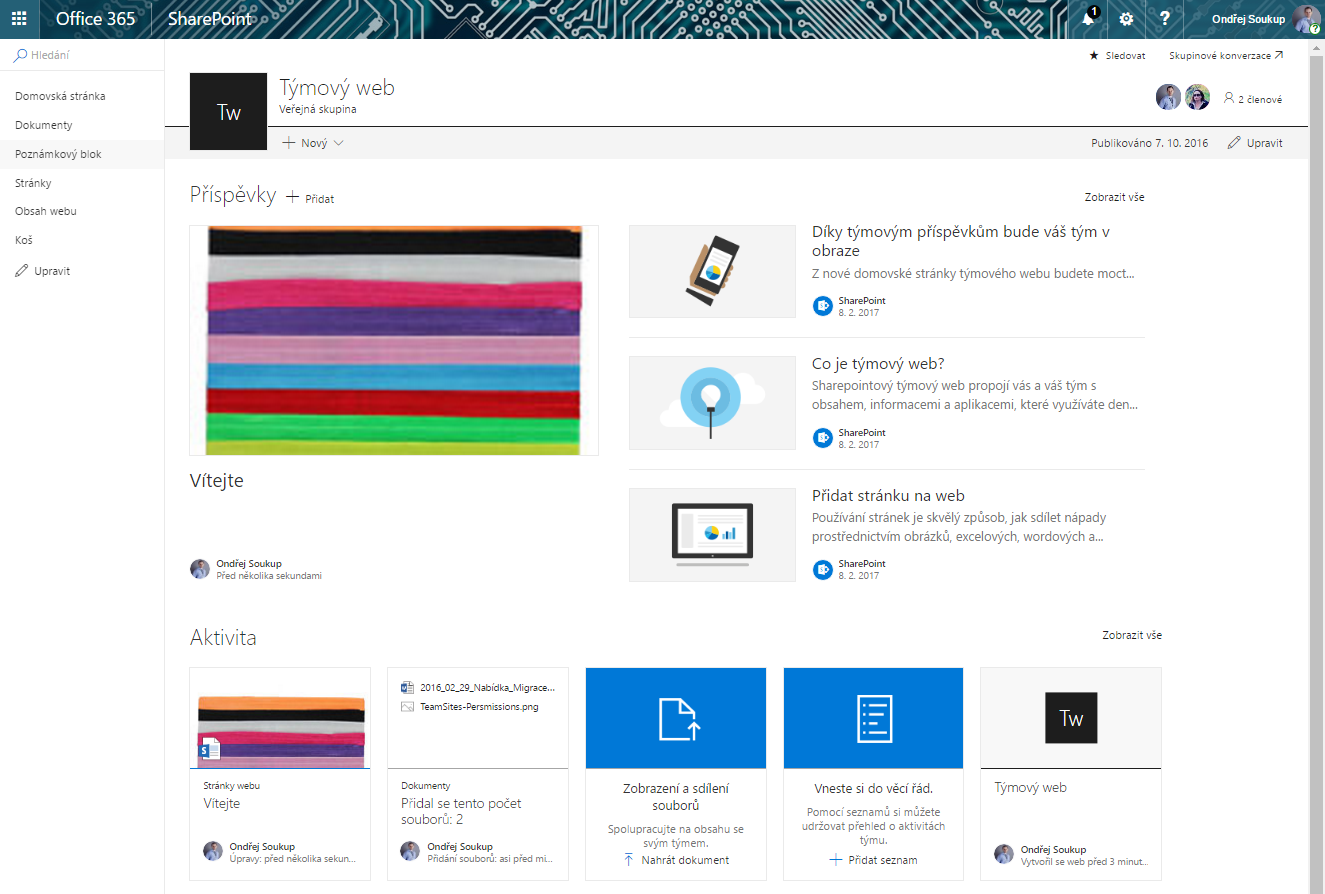Open Poznámkový blok in navigation
The image size is (1325, 894).
pyautogui.click(x=58, y=154)
